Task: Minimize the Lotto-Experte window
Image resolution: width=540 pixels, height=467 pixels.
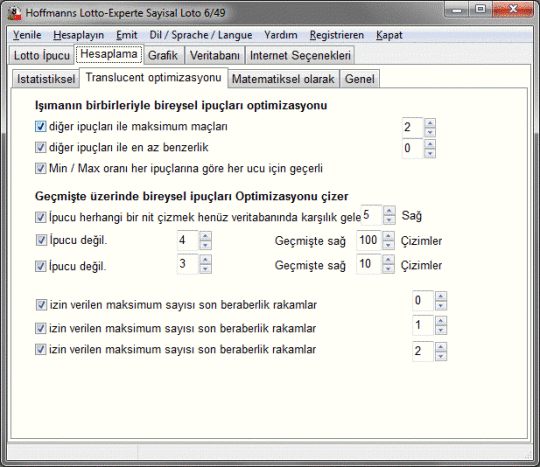Action: tap(457, 10)
